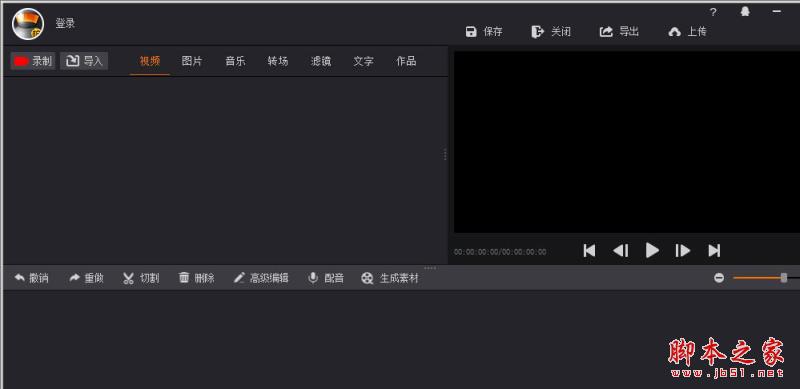Jump to end of video

tap(714, 251)
